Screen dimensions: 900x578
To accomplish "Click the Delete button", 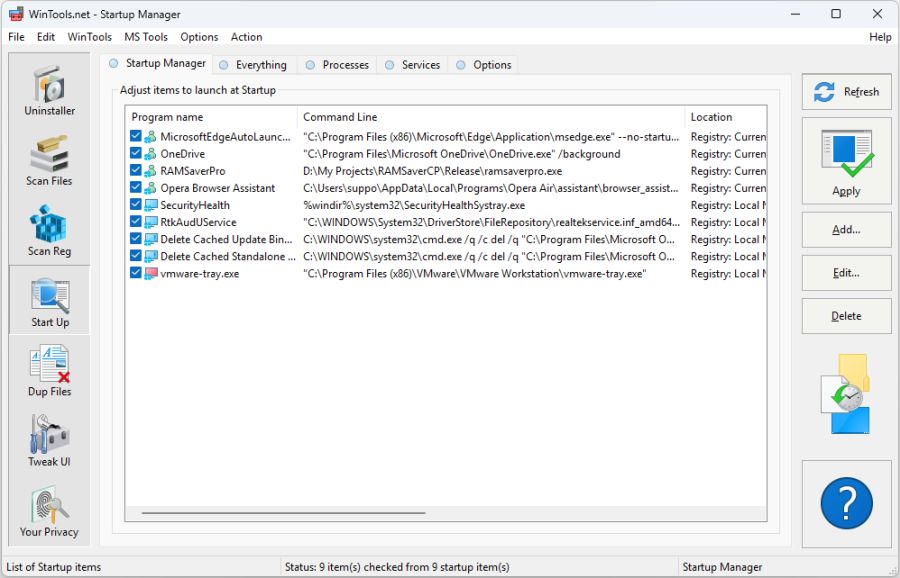I will [845, 315].
